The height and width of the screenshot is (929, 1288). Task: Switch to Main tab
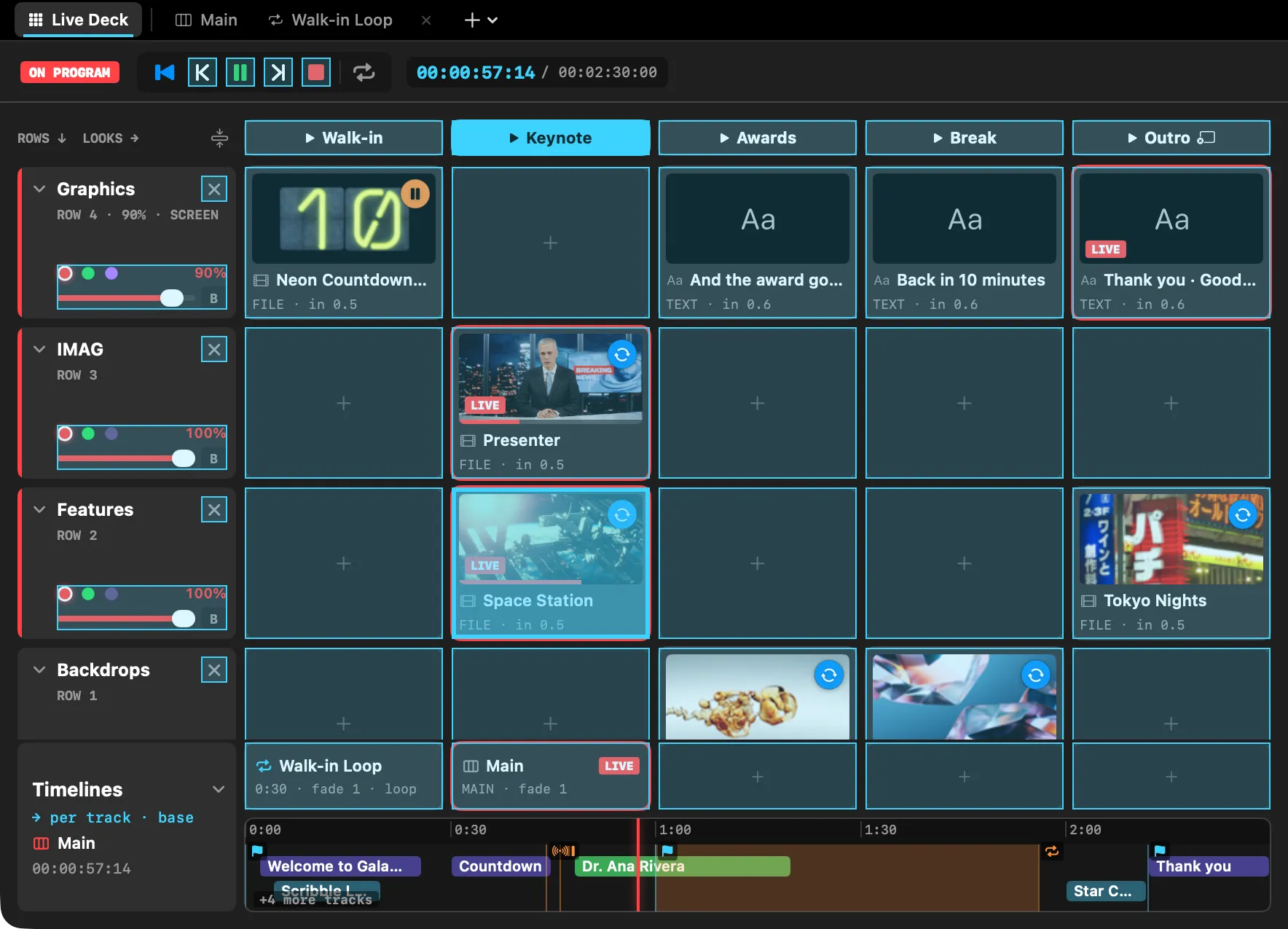(x=207, y=20)
